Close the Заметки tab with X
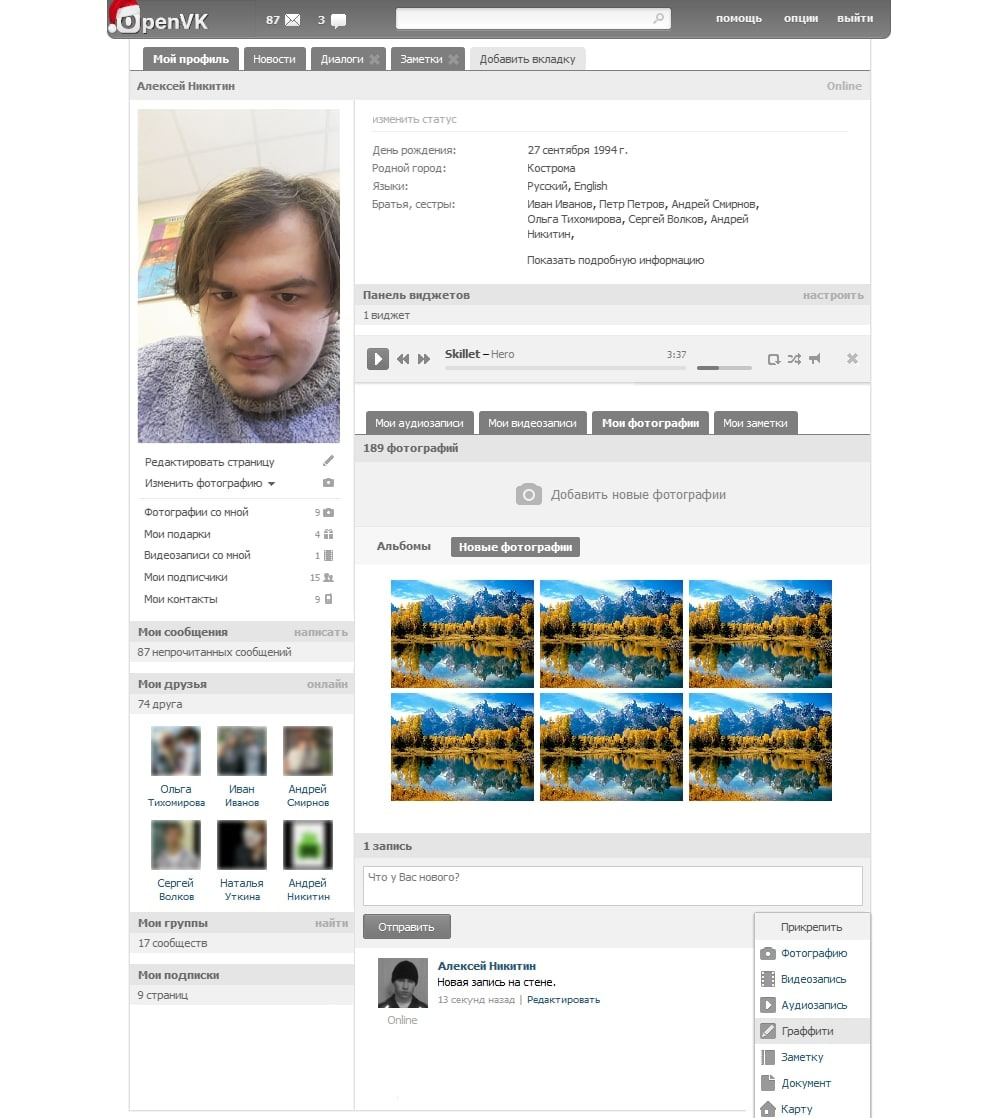Image resolution: width=991 pixels, height=1118 pixels. point(453,59)
